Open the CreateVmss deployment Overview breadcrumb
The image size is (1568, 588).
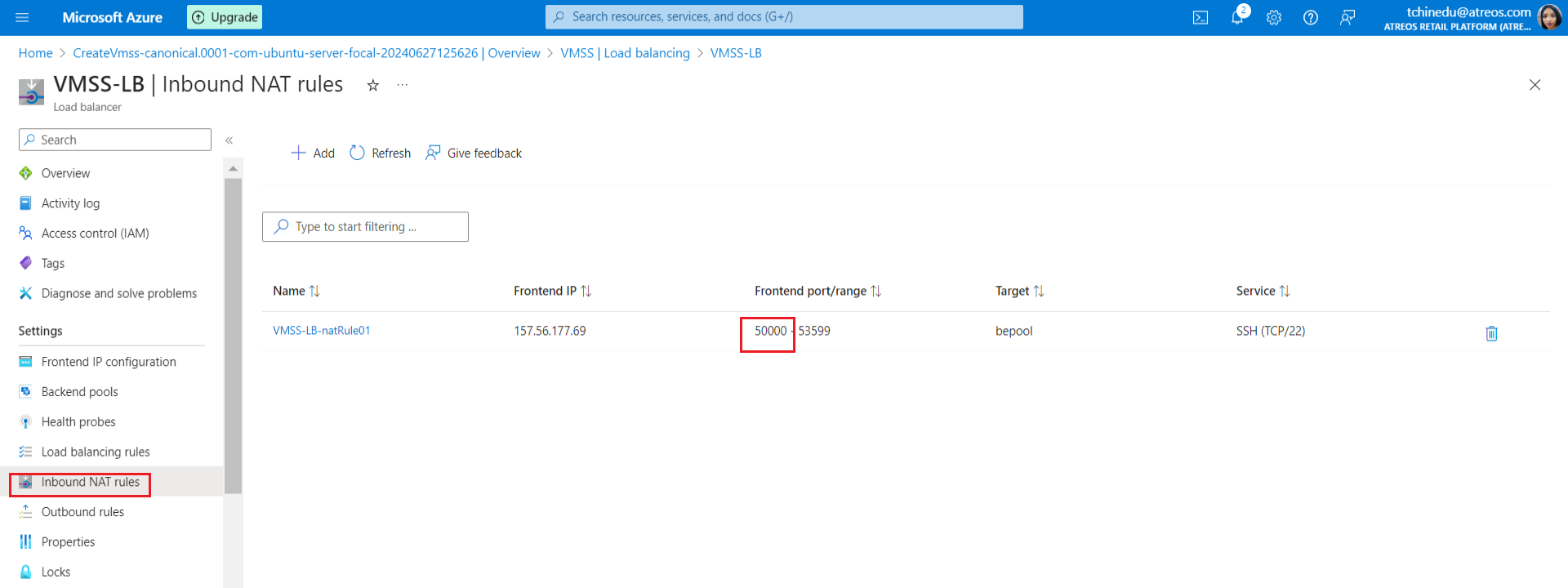pyautogui.click(x=306, y=53)
